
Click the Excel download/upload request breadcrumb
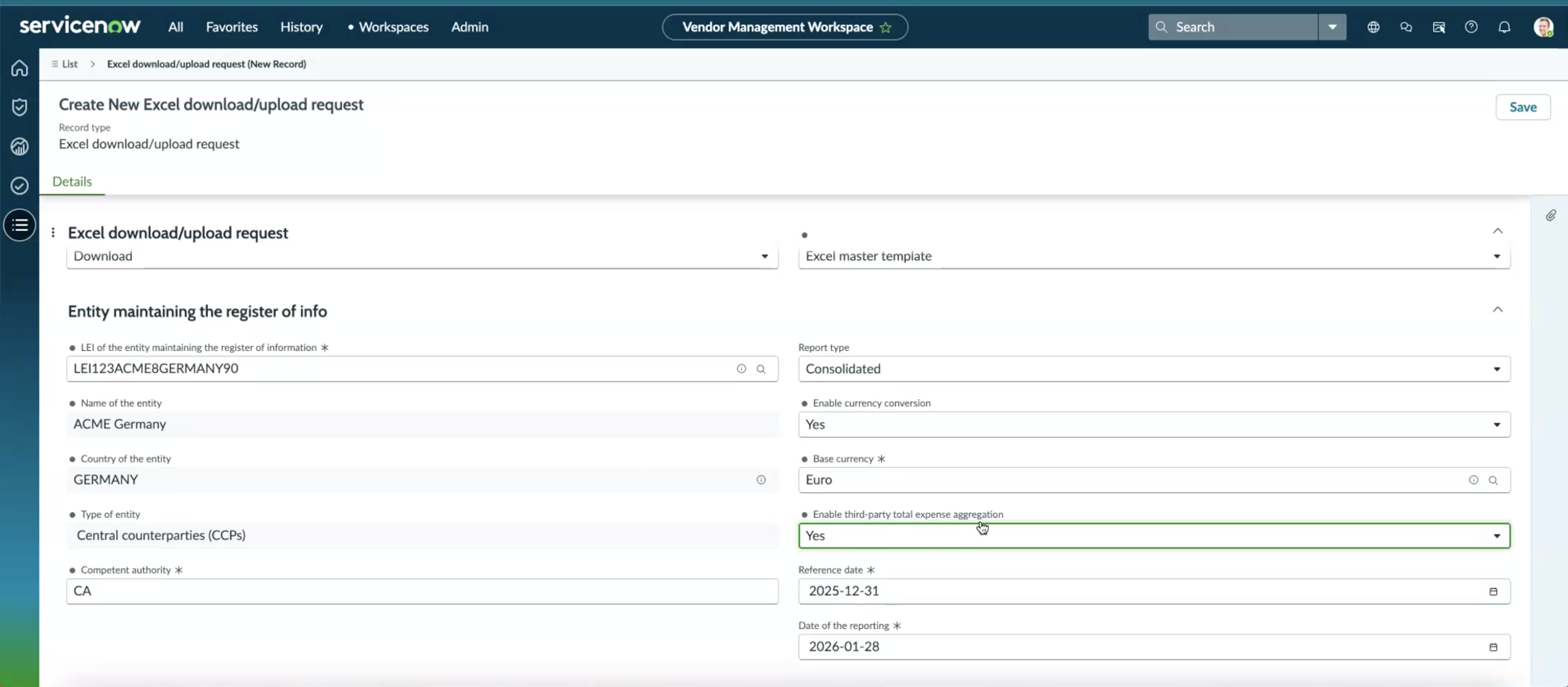pos(206,64)
